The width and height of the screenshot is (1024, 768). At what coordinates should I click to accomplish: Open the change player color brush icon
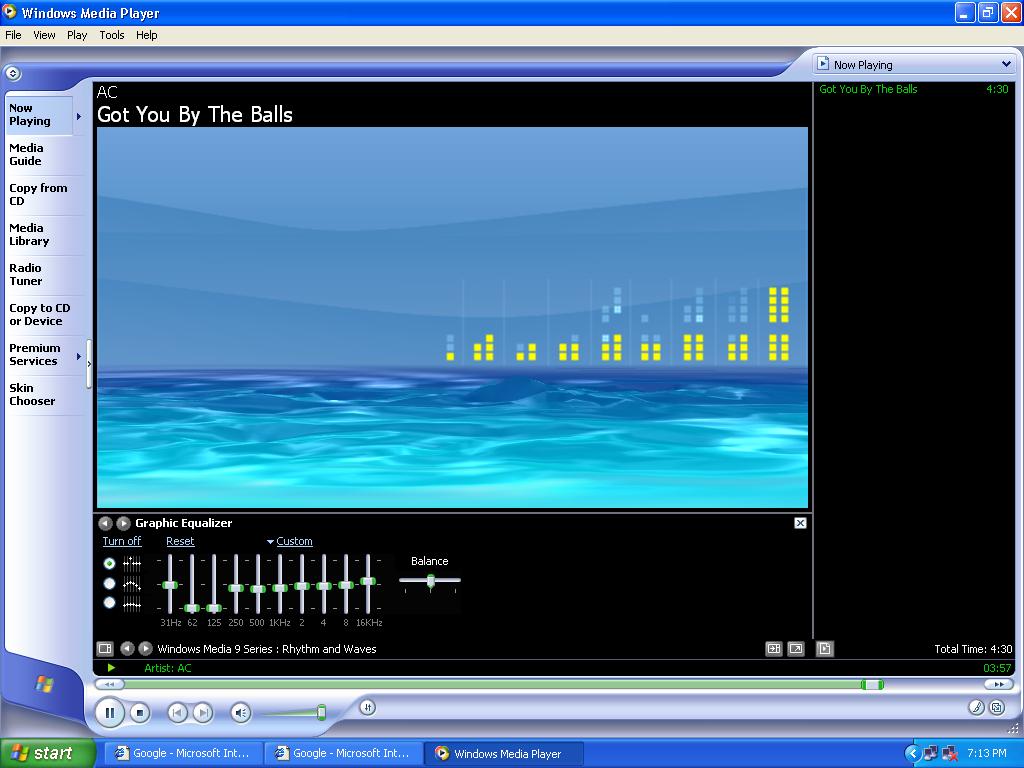pyautogui.click(x=976, y=707)
